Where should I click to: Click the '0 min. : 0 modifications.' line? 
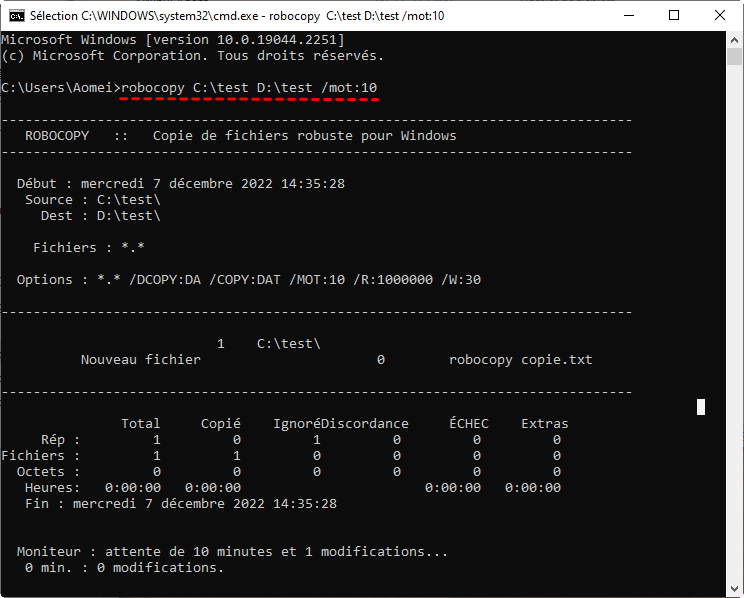pos(124,568)
